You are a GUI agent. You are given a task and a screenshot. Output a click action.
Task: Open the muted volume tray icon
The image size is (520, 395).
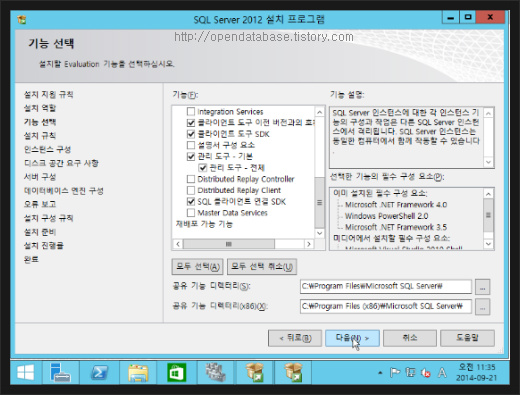(426, 373)
